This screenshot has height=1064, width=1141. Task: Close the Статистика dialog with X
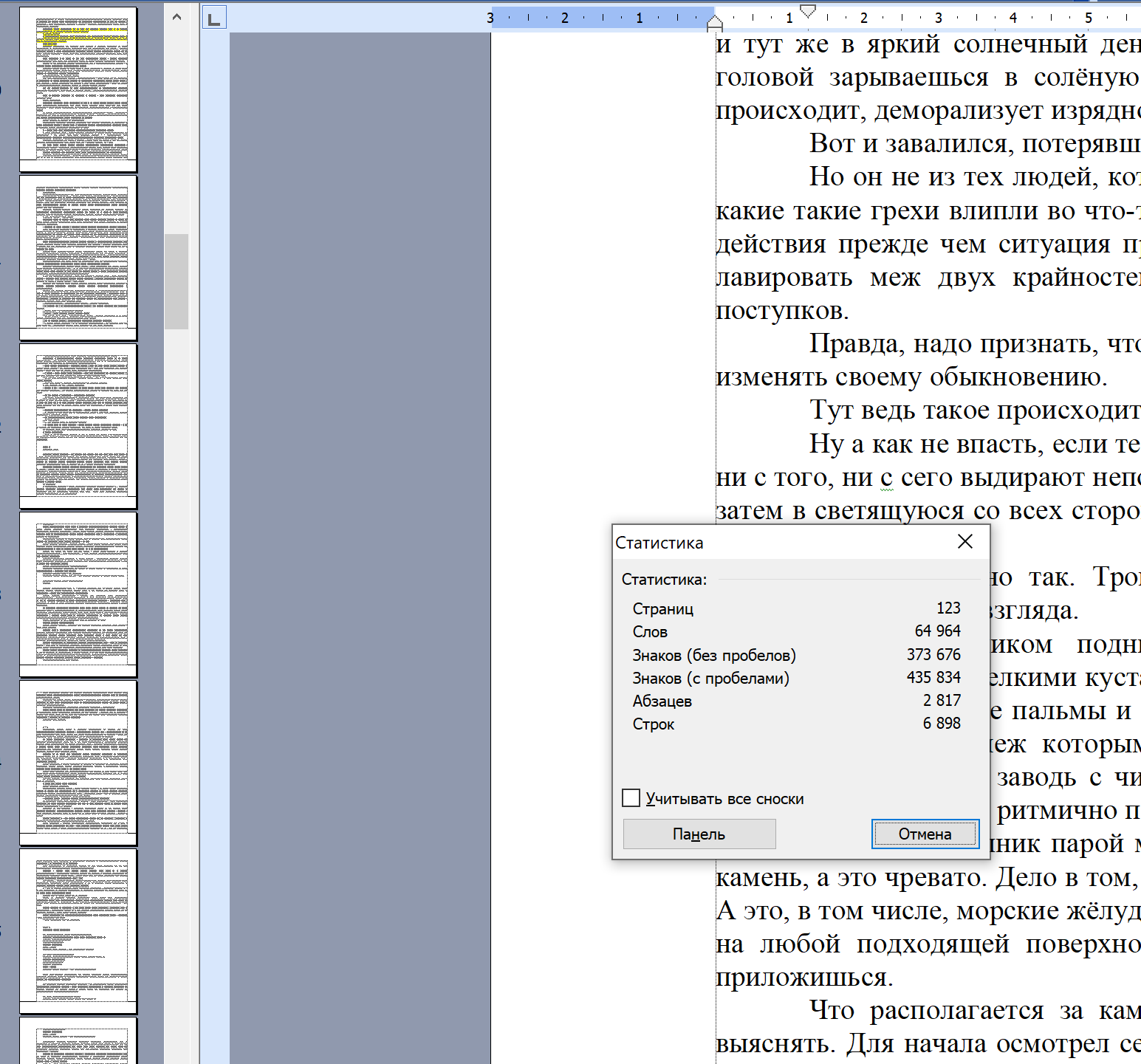click(964, 542)
